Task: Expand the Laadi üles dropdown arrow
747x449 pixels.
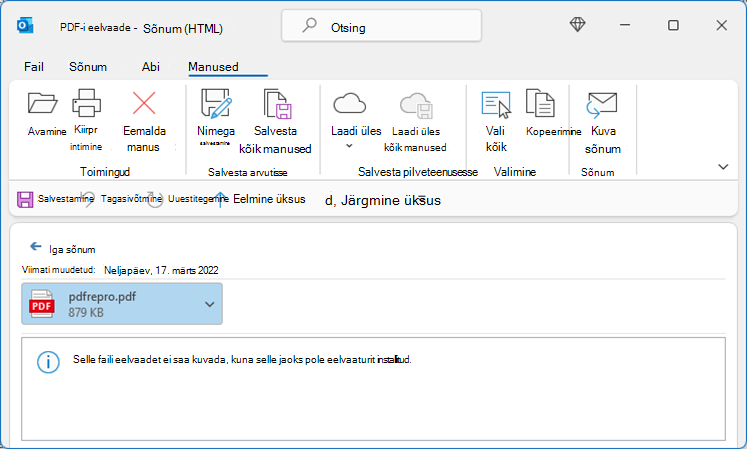Action: (x=349, y=146)
